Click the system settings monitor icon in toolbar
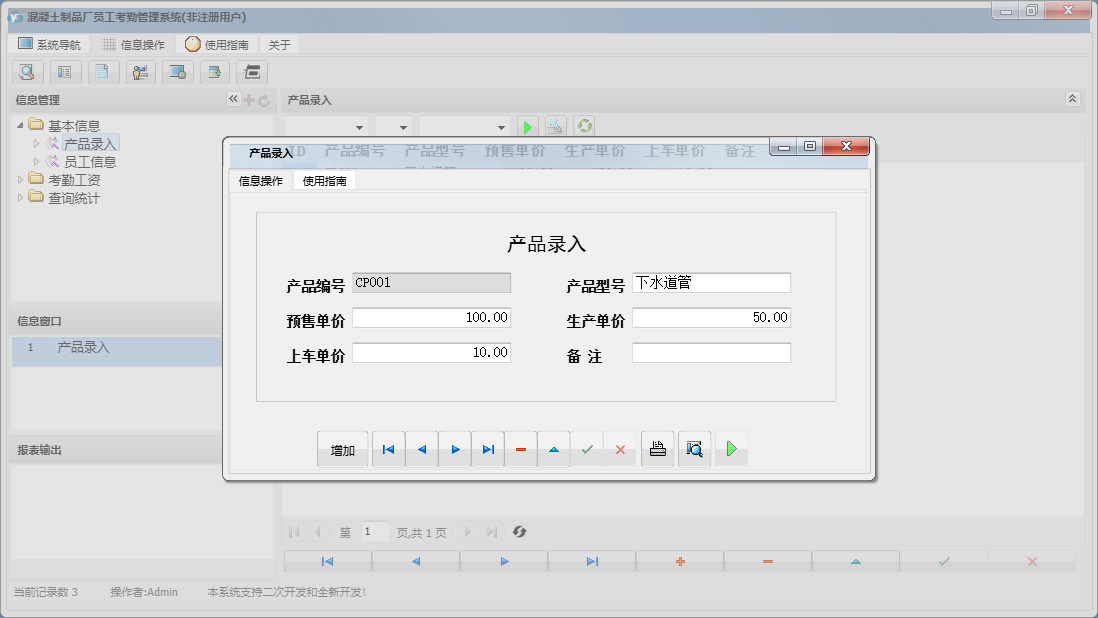 coord(178,72)
